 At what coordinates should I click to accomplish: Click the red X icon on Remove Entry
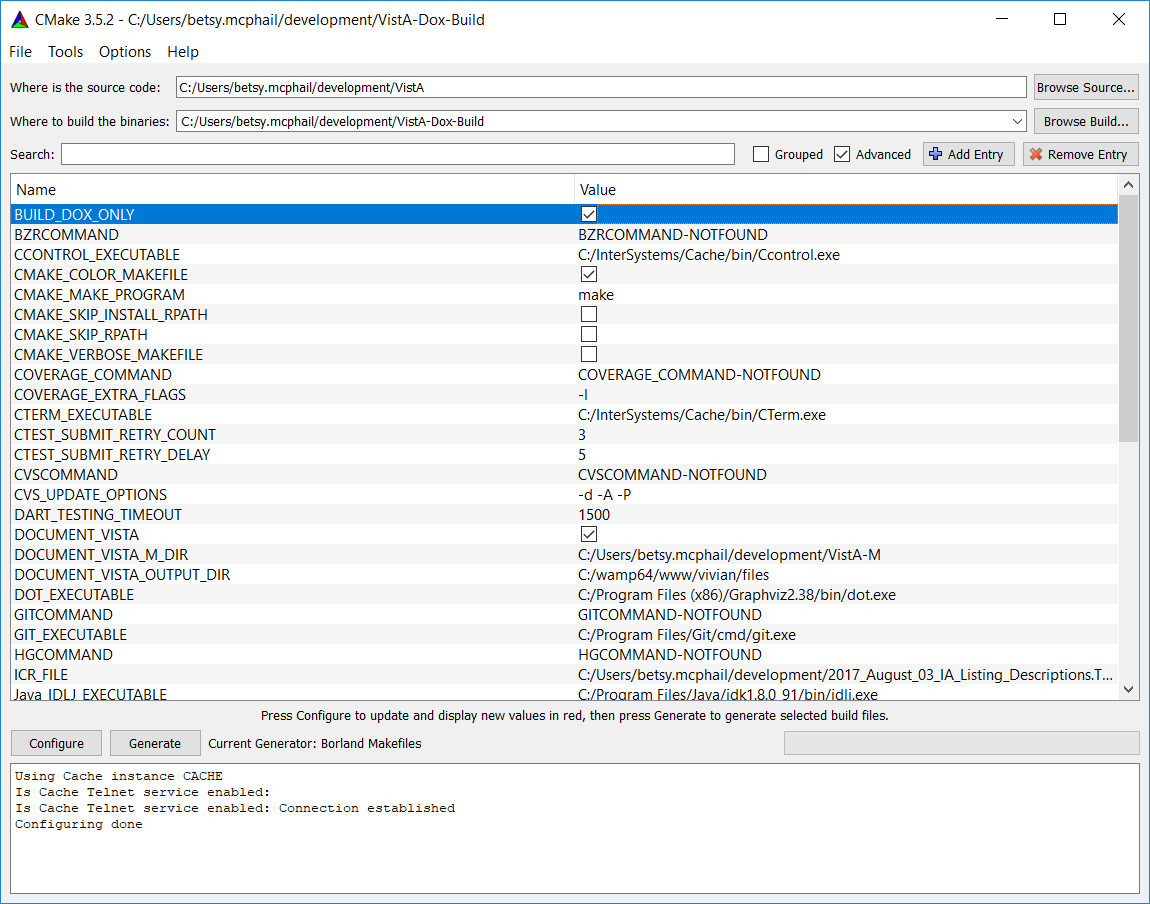[x=1036, y=154]
